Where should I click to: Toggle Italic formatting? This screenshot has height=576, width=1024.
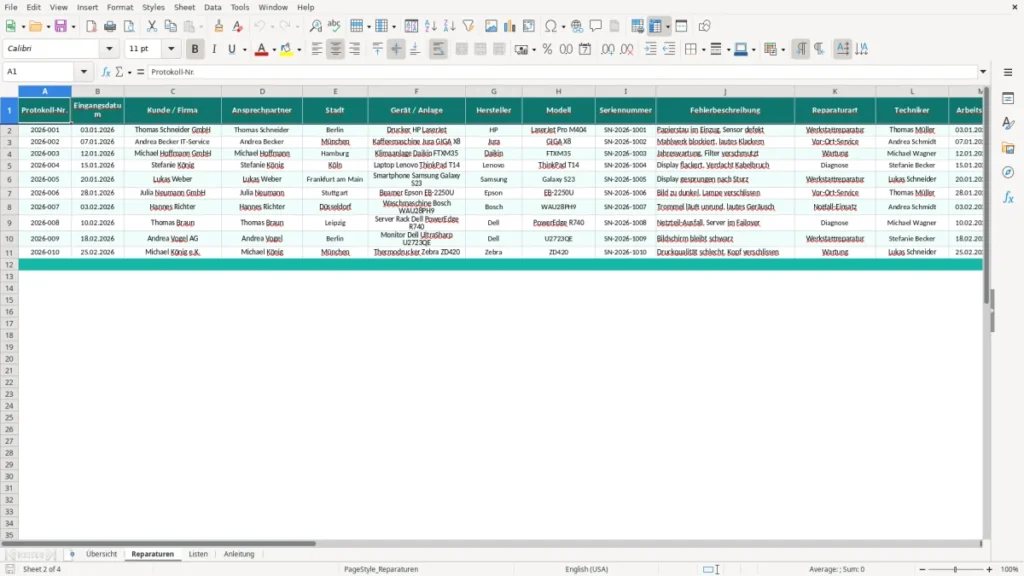point(214,49)
